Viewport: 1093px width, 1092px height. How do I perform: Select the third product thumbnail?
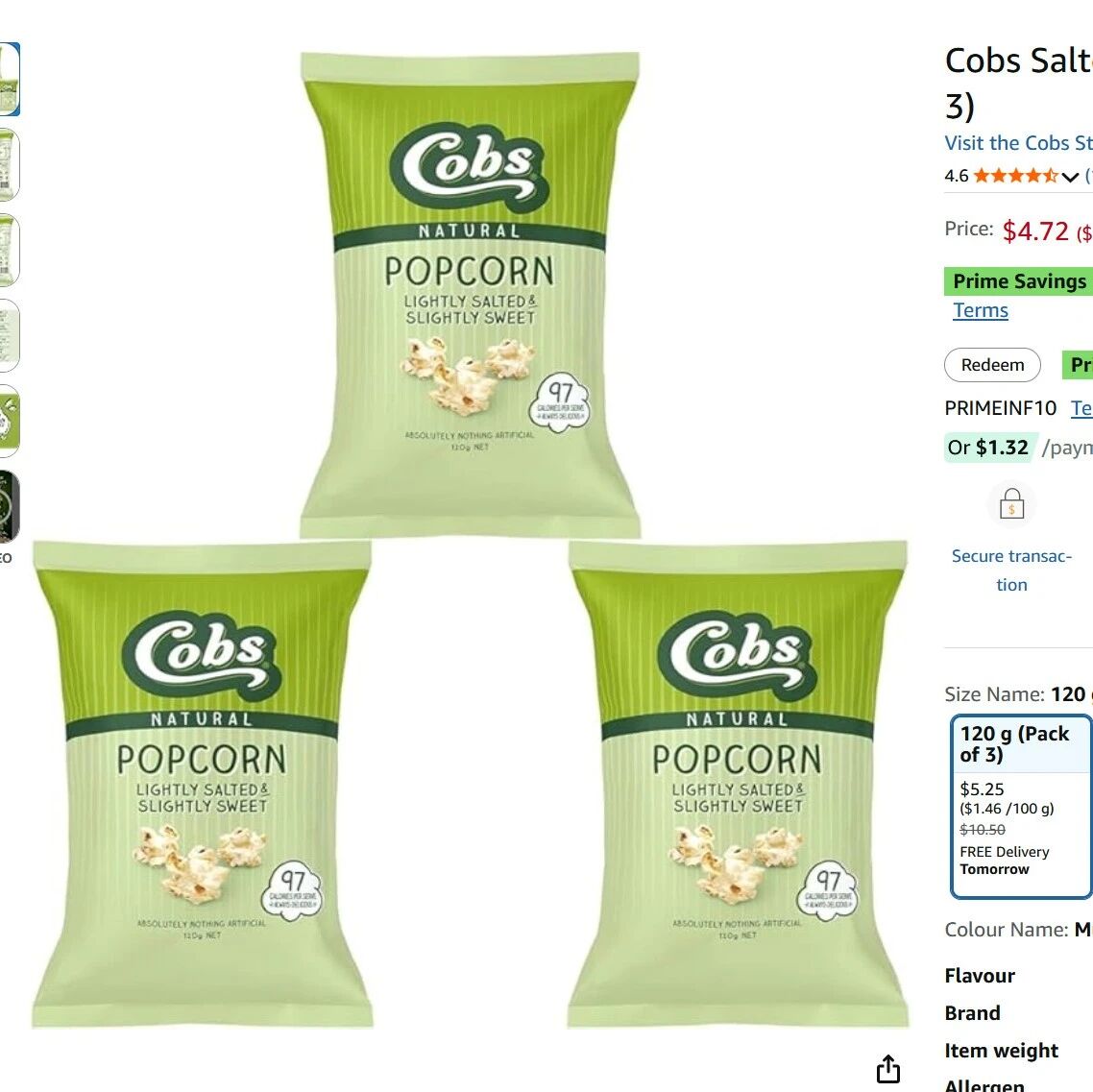(9, 250)
